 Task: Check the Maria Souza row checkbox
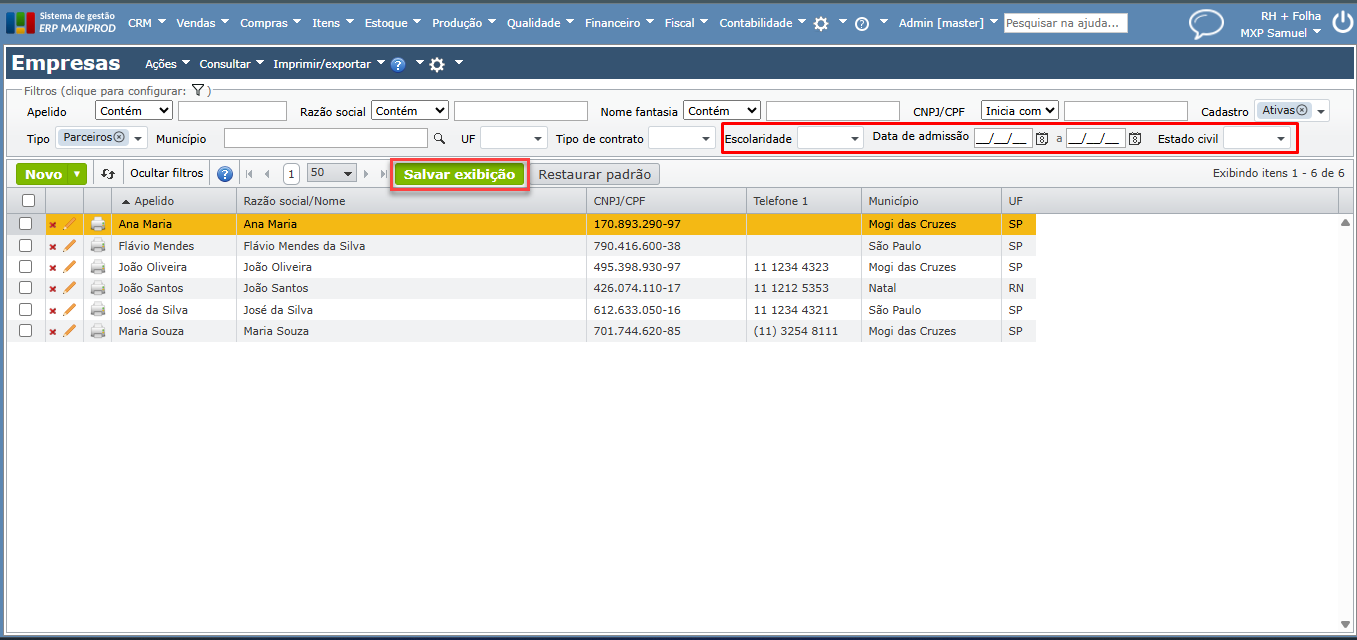click(26, 331)
